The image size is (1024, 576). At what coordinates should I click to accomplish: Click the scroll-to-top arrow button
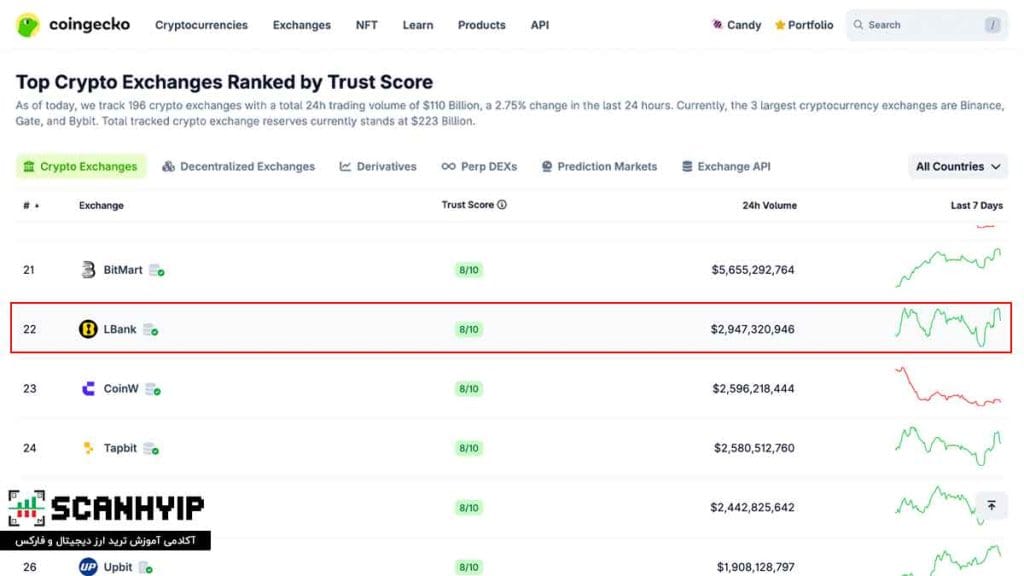[x=991, y=505]
